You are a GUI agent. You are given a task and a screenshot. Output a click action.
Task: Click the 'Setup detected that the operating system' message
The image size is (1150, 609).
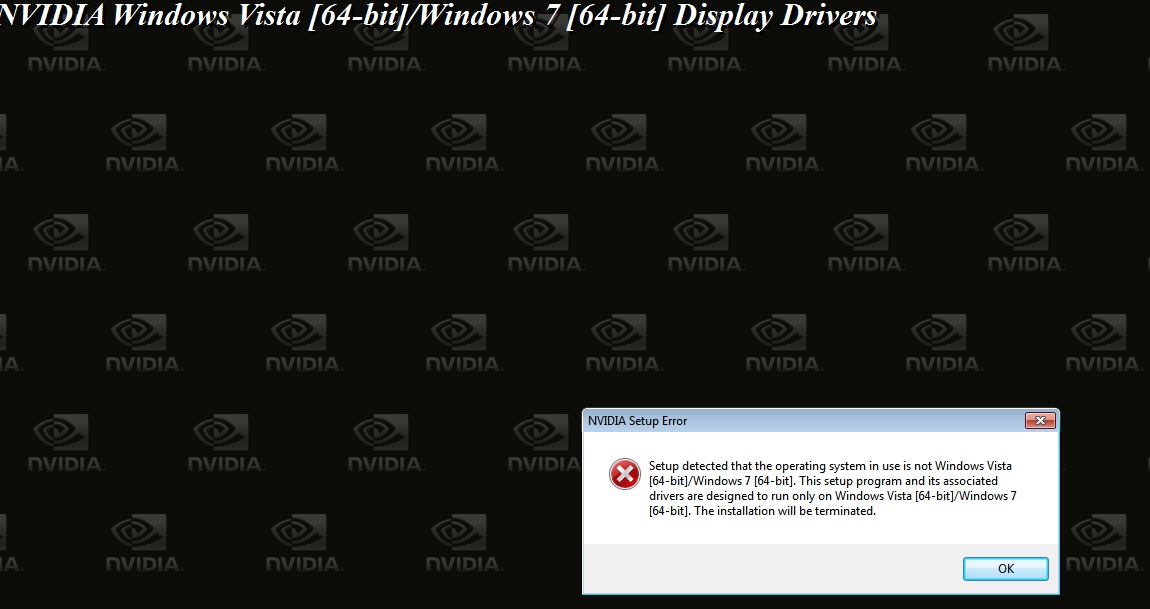(x=832, y=489)
